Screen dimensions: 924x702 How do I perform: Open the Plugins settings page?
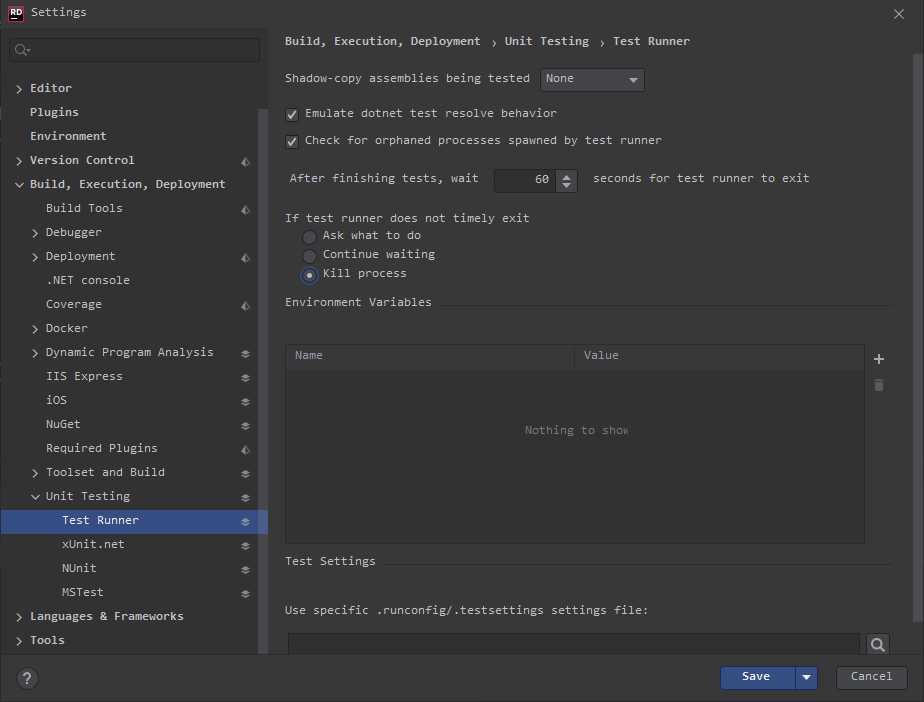(x=54, y=113)
